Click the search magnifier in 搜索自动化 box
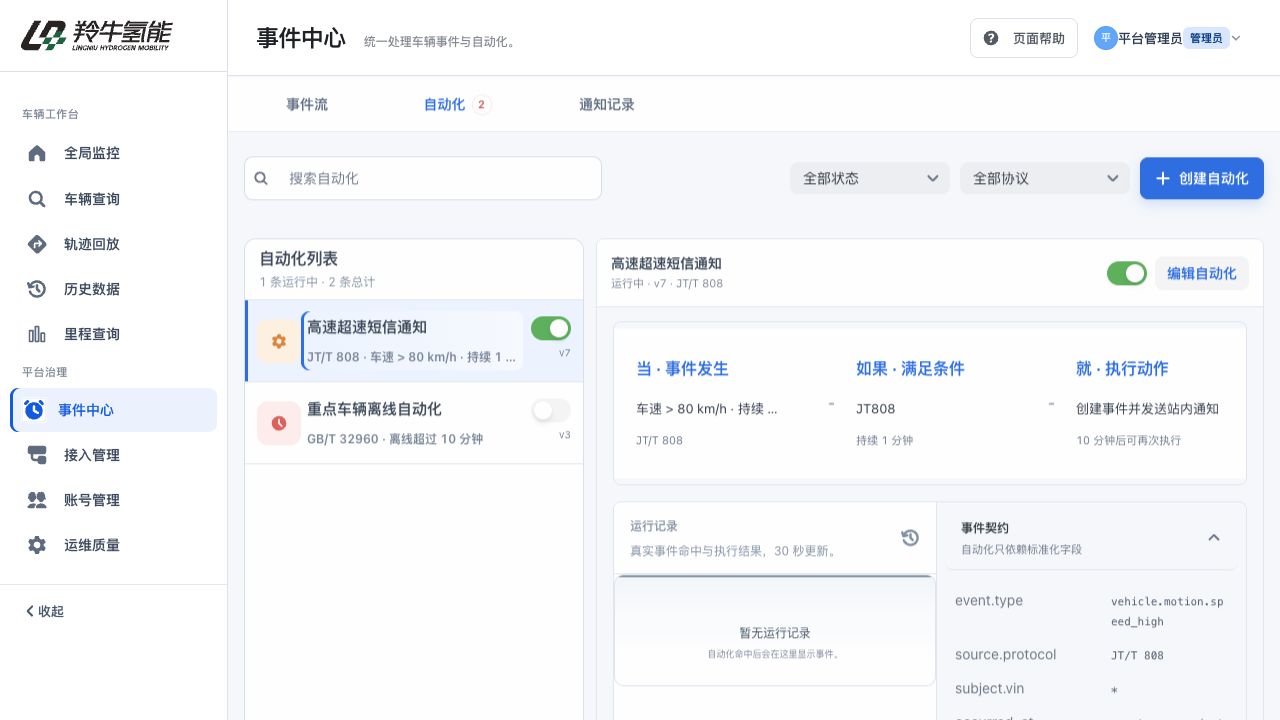This screenshot has height=720, width=1280. point(261,178)
